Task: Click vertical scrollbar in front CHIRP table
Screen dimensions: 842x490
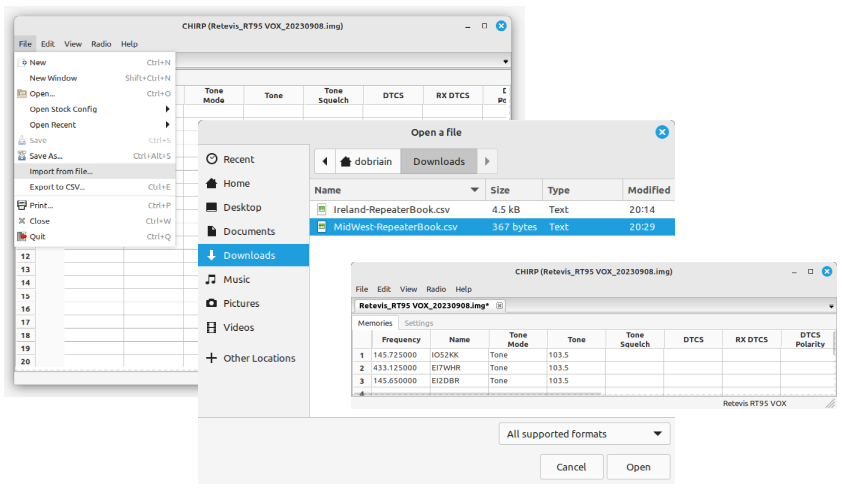Action: (834, 344)
